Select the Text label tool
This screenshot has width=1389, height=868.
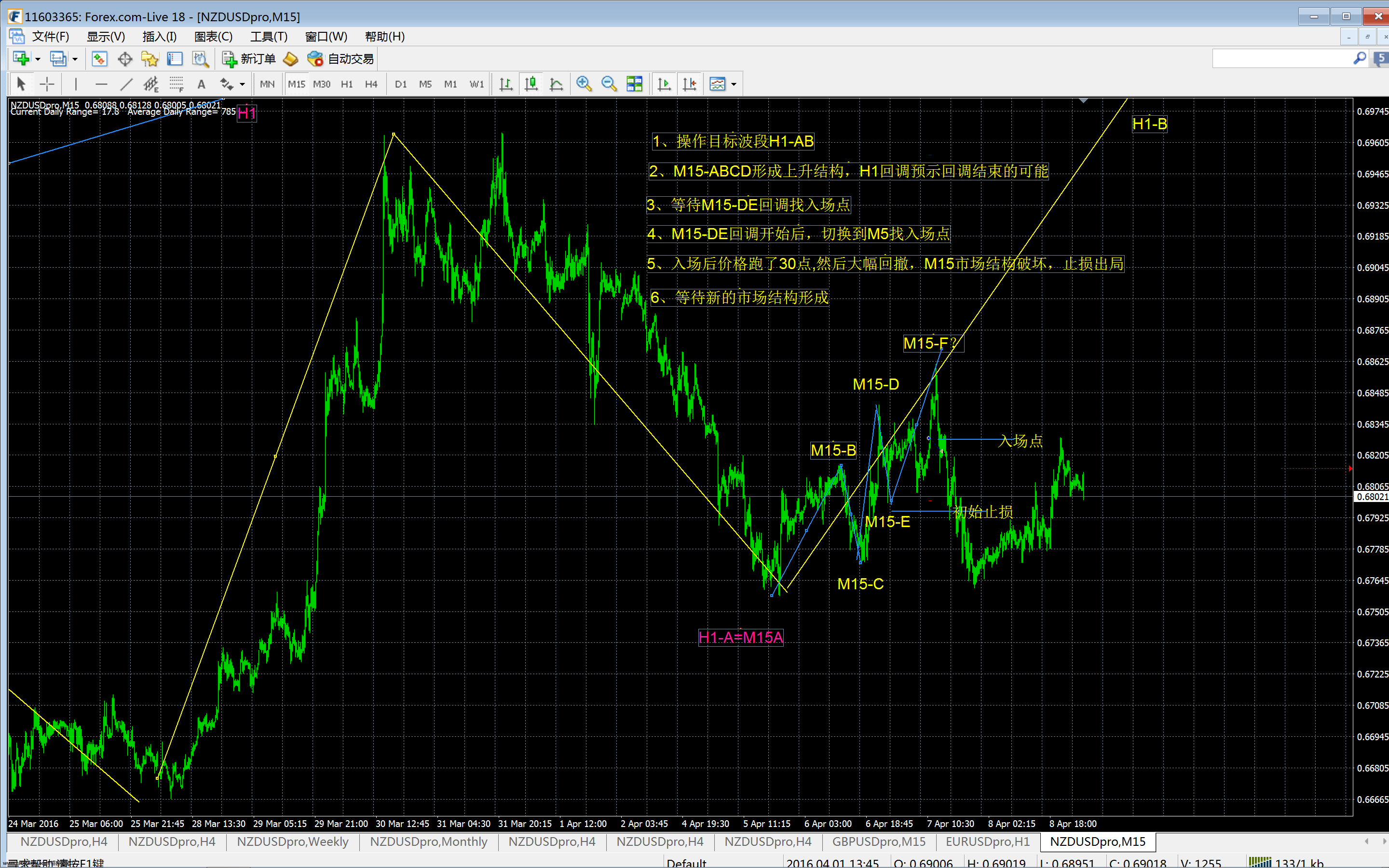(202, 84)
